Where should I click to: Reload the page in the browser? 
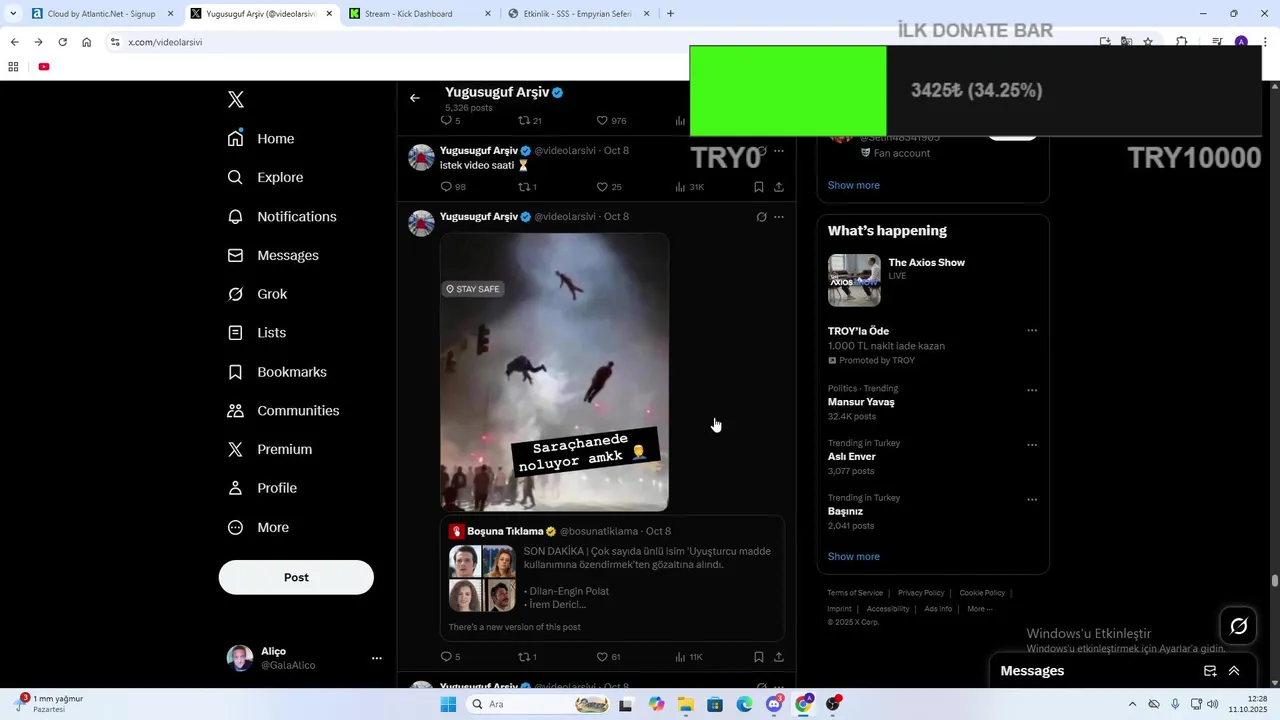(x=62, y=42)
